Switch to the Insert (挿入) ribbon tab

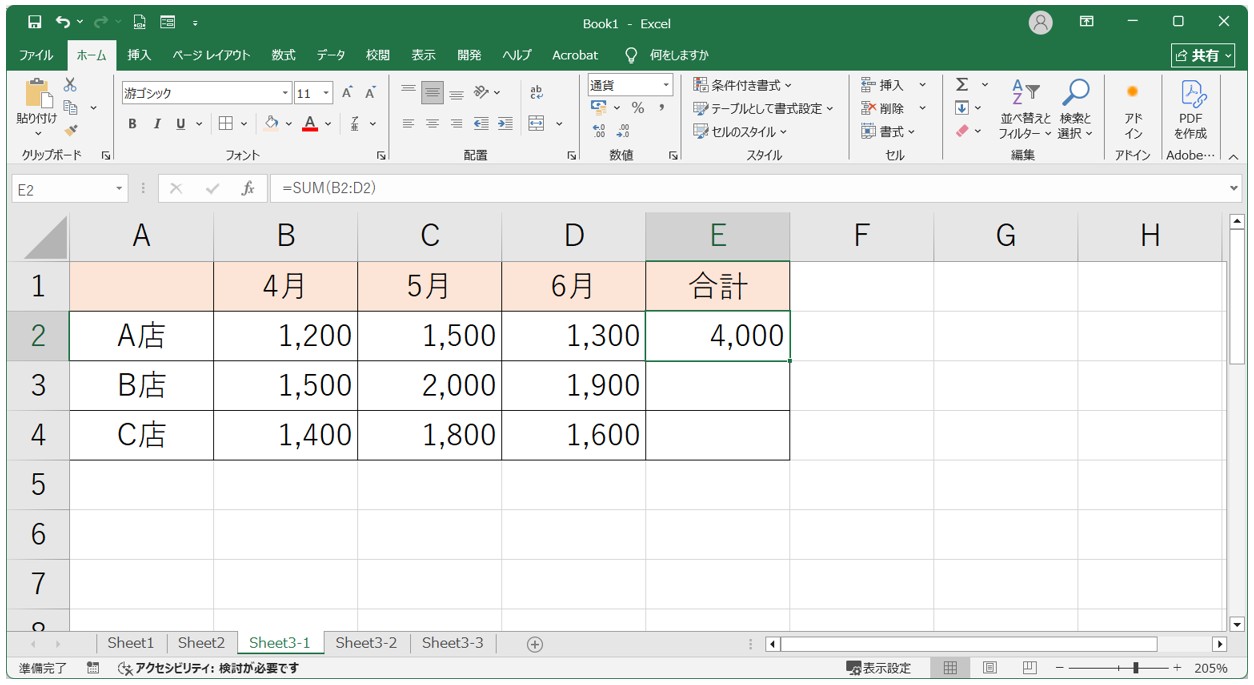point(139,55)
